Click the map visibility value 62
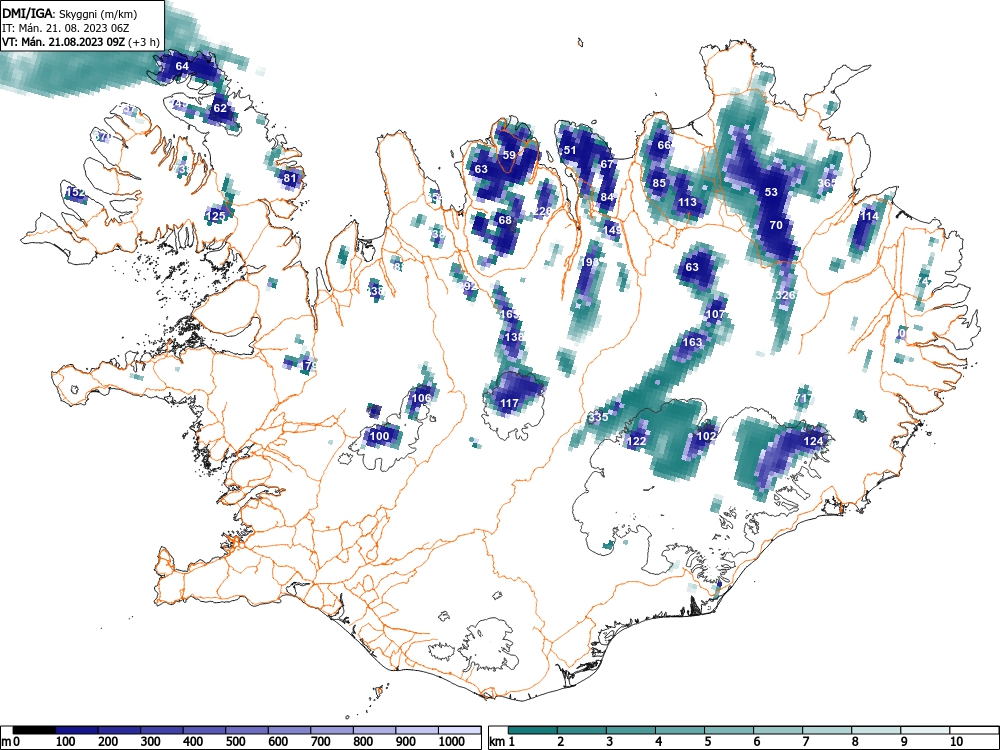This screenshot has height=750, width=1000. click(x=220, y=108)
